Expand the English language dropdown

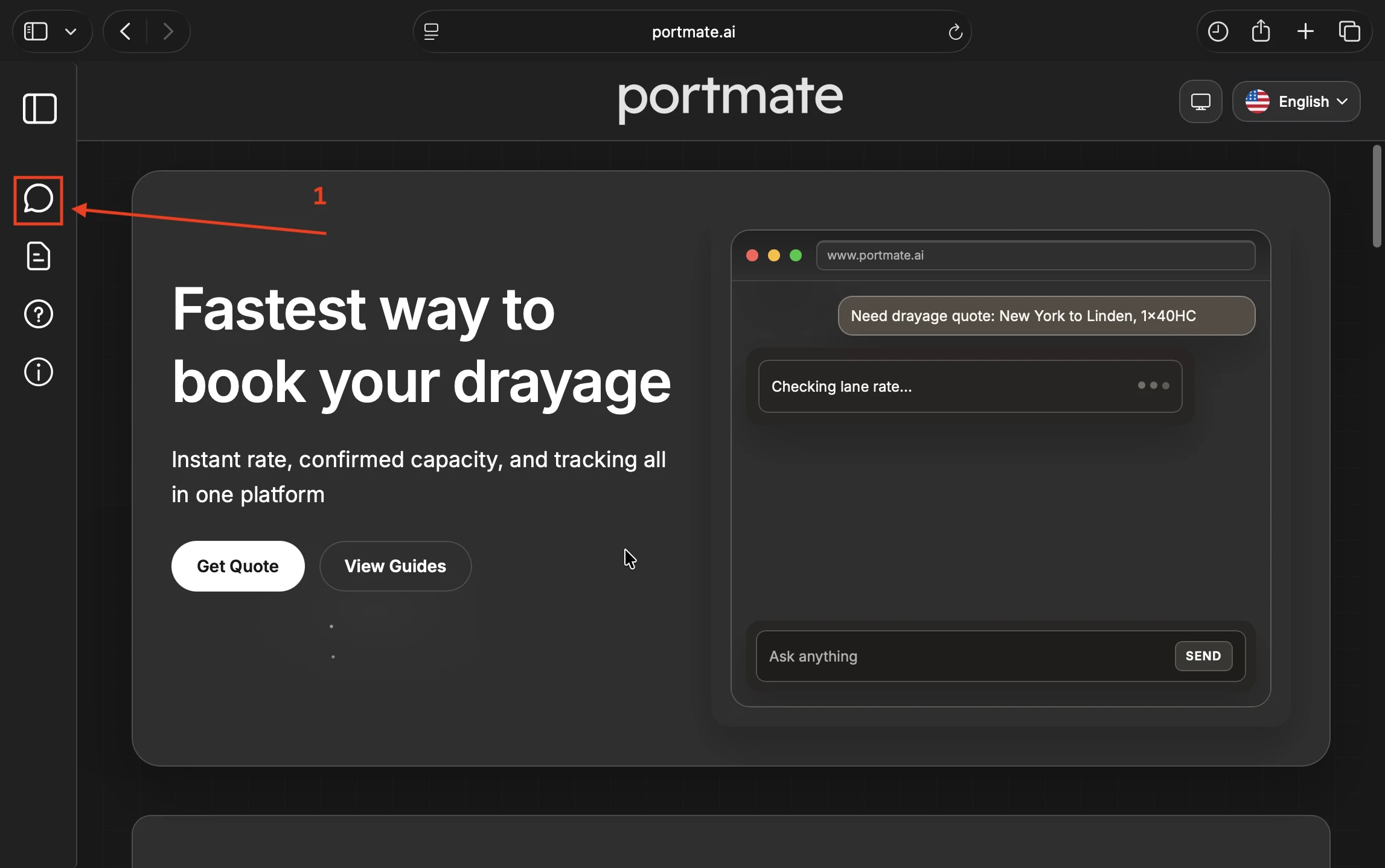coord(1296,101)
